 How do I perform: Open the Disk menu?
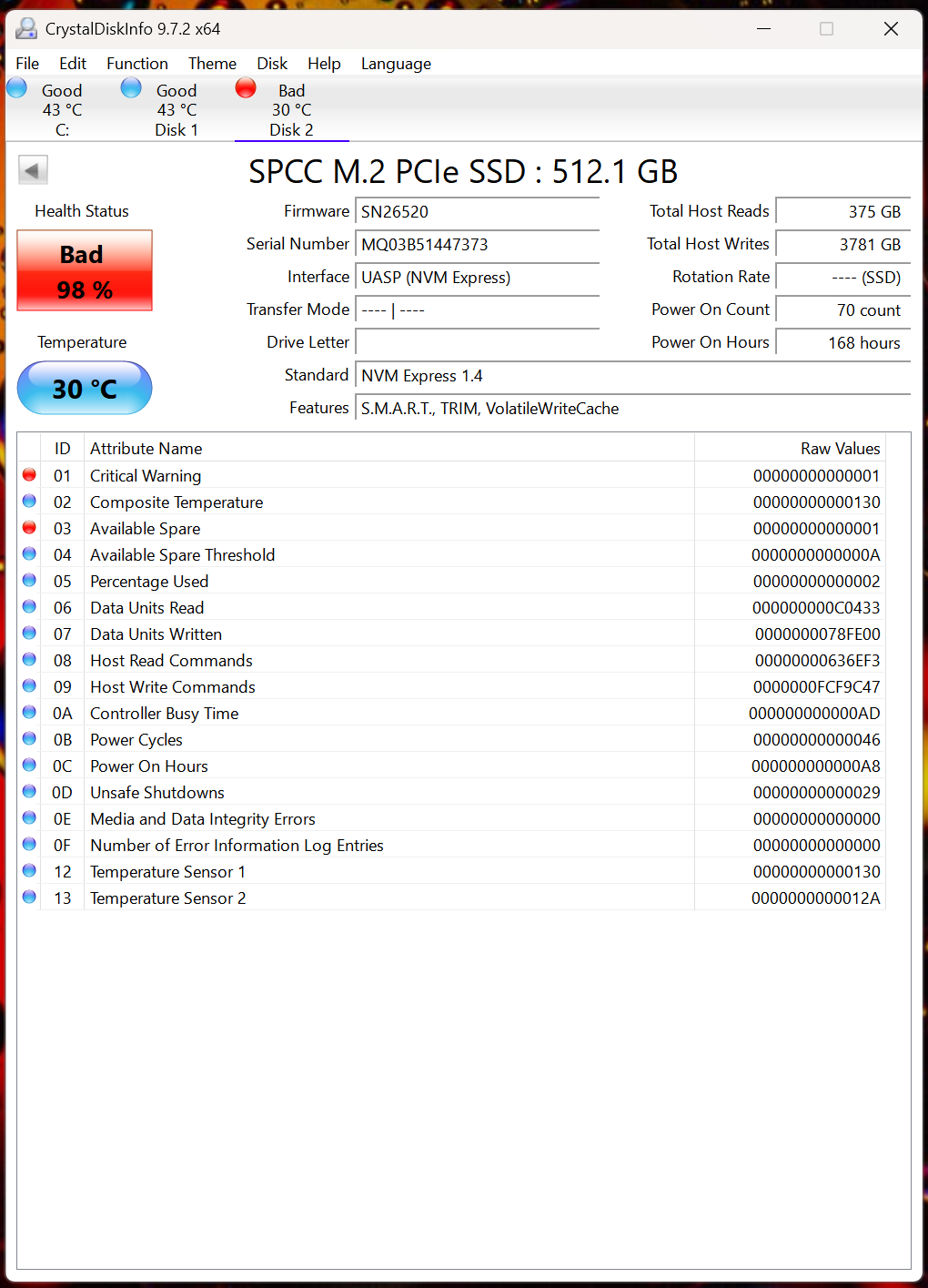click(271, 64)
